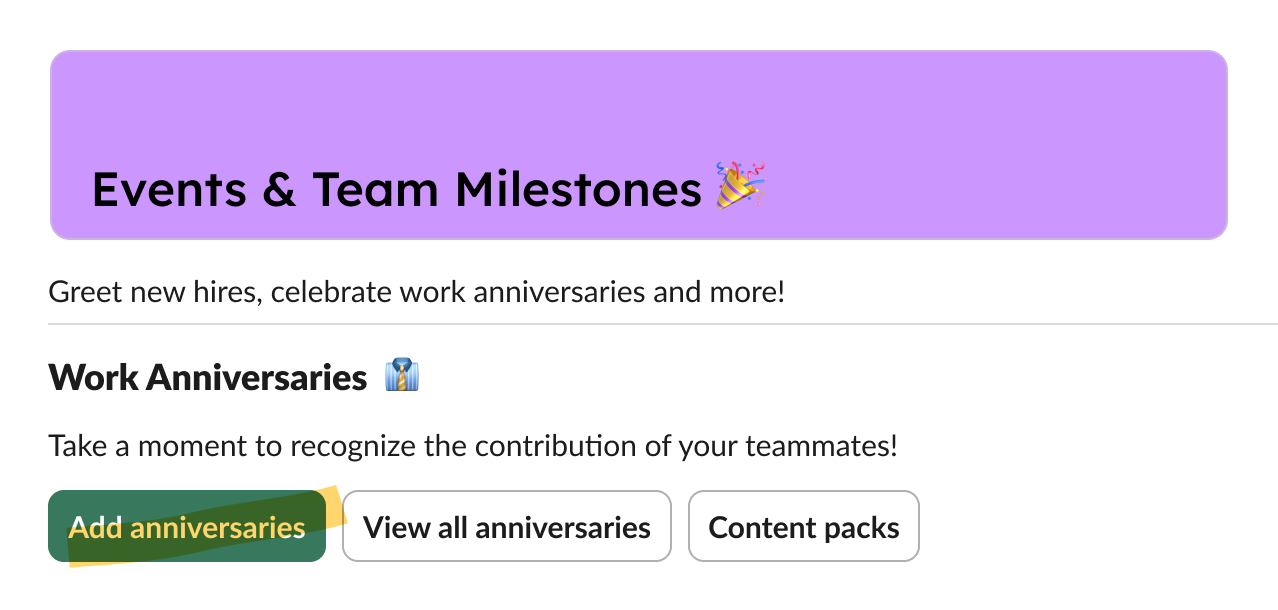Click the divider line under the greeting text
This screenshot has height=610, width=1278.
coord(639,322)
